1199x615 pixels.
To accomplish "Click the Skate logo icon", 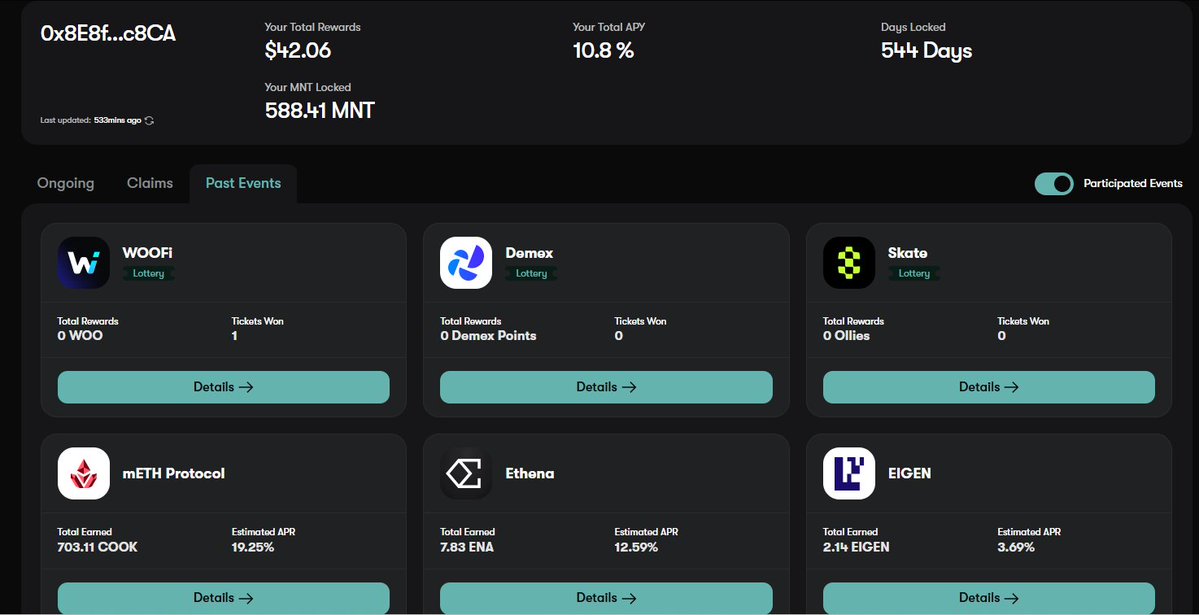I will point(849,262).
